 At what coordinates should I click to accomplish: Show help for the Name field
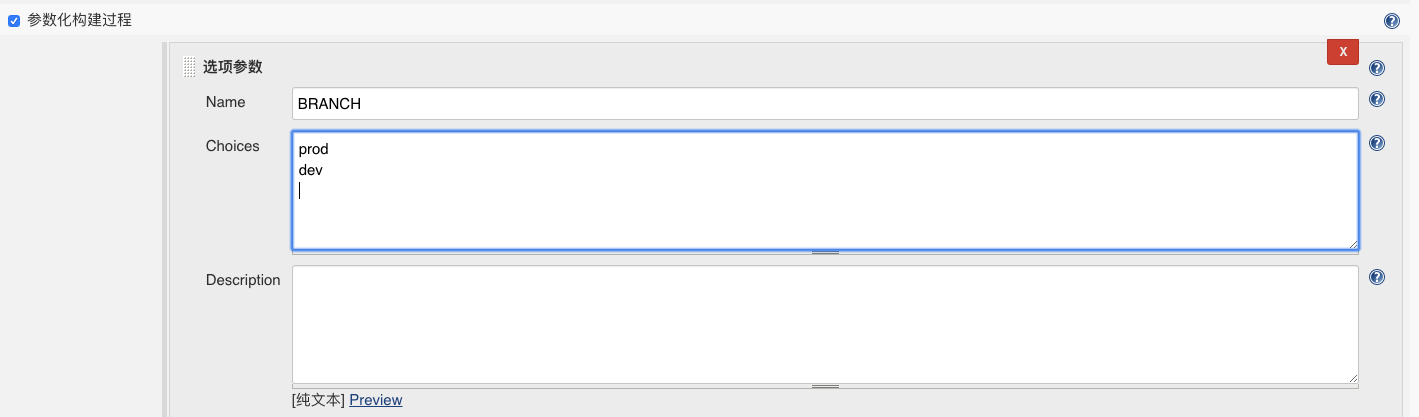1377,99
